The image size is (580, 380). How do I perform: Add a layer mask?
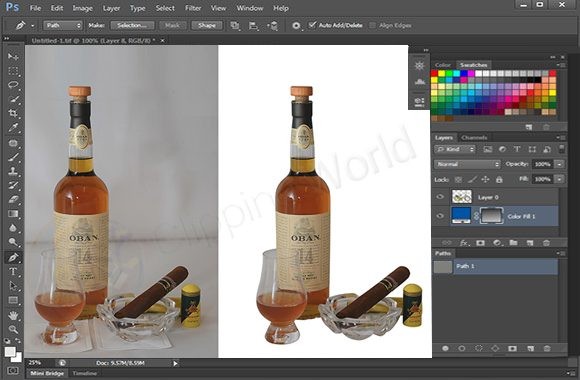tap(480, 243)
